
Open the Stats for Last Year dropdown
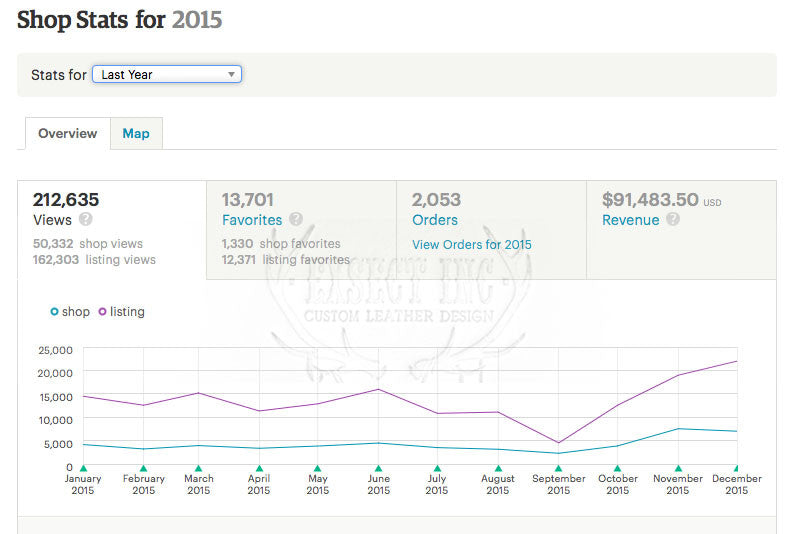[166, 74]
